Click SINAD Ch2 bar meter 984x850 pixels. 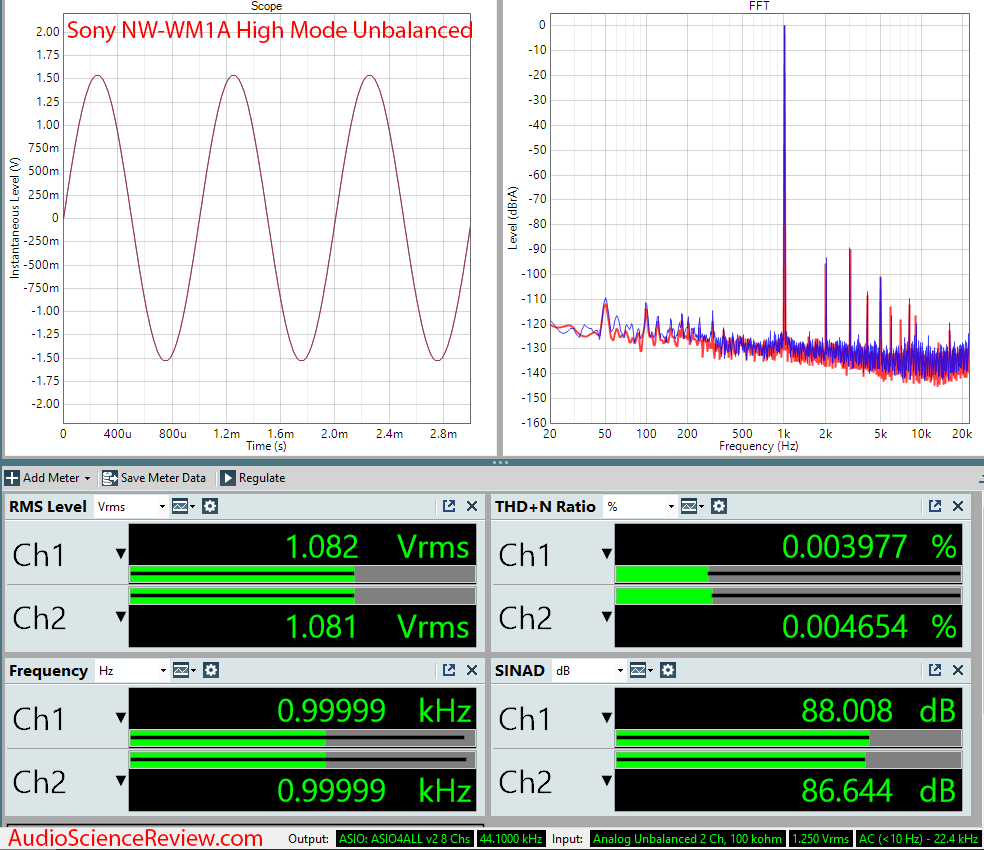788,760
